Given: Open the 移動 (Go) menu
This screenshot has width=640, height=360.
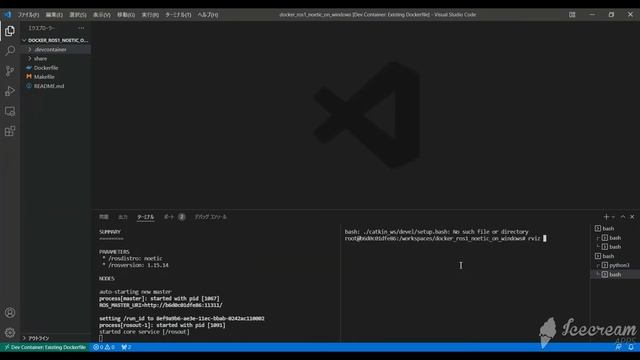Looking at the screenshot, I should coord(126,15).
